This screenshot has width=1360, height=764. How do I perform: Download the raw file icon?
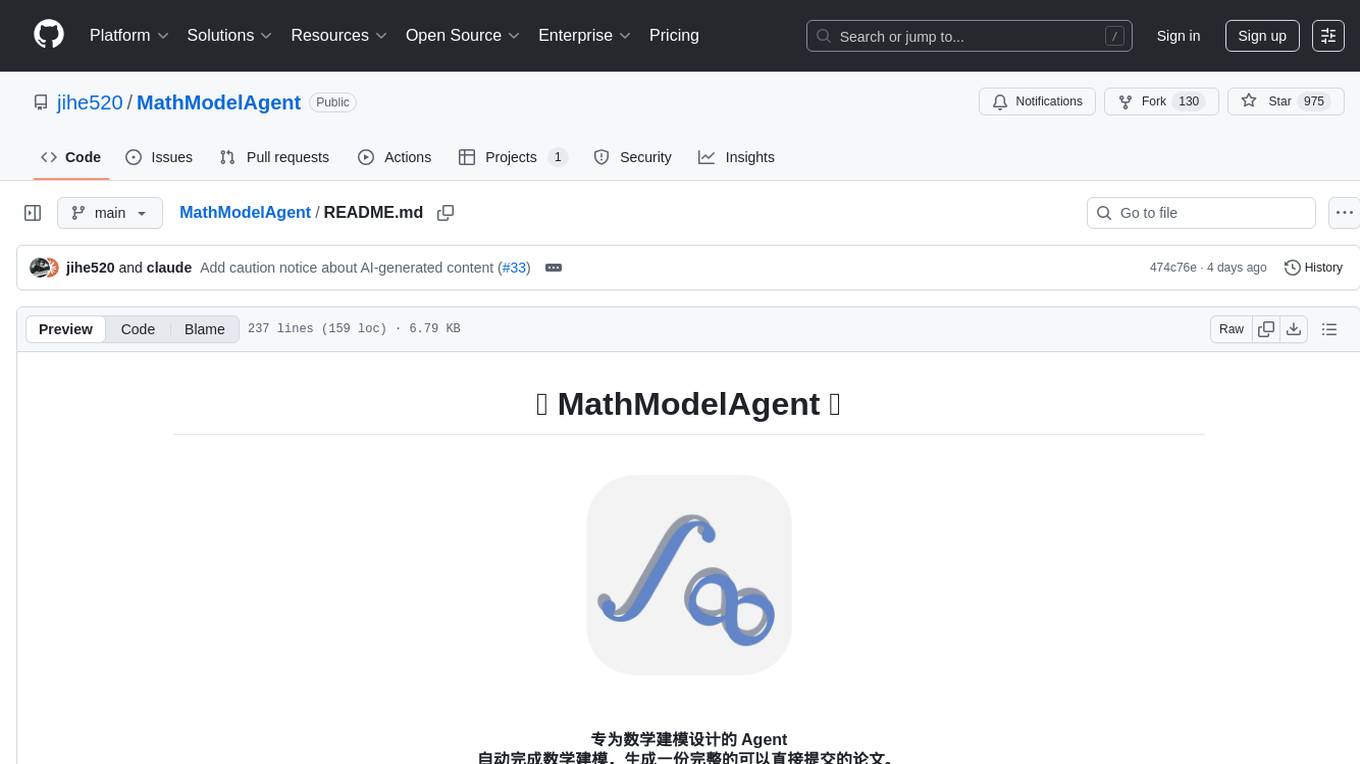[1294, 329]
